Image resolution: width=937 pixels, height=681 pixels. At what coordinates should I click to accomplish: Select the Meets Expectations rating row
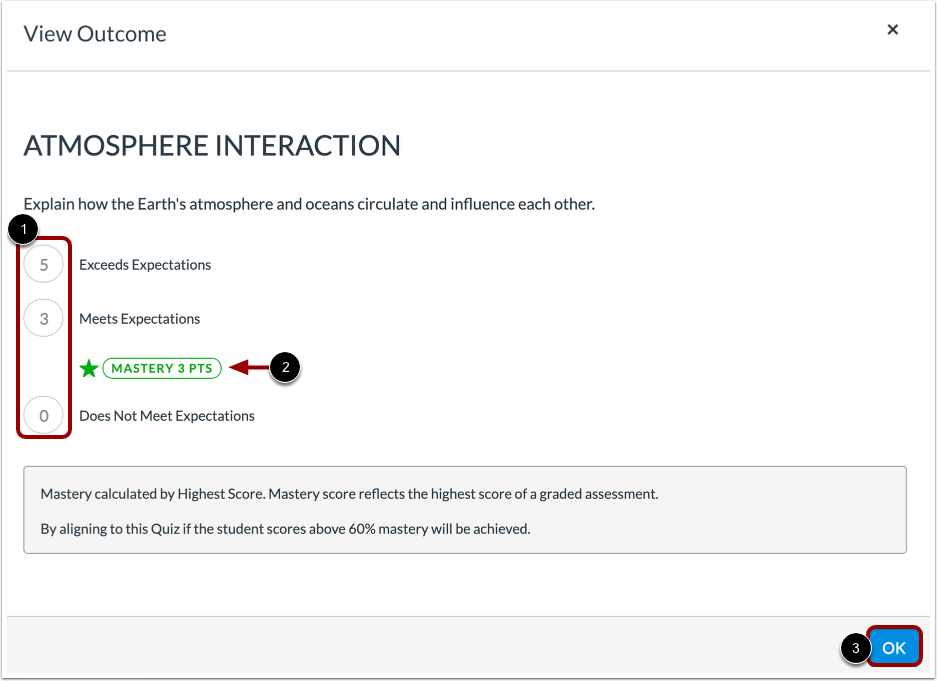(x=139, y=318)
